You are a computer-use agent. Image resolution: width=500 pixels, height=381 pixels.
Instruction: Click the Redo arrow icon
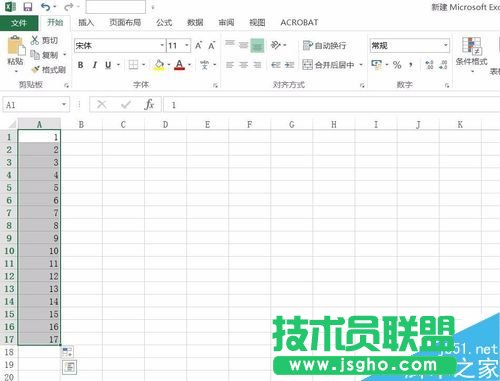69,7
